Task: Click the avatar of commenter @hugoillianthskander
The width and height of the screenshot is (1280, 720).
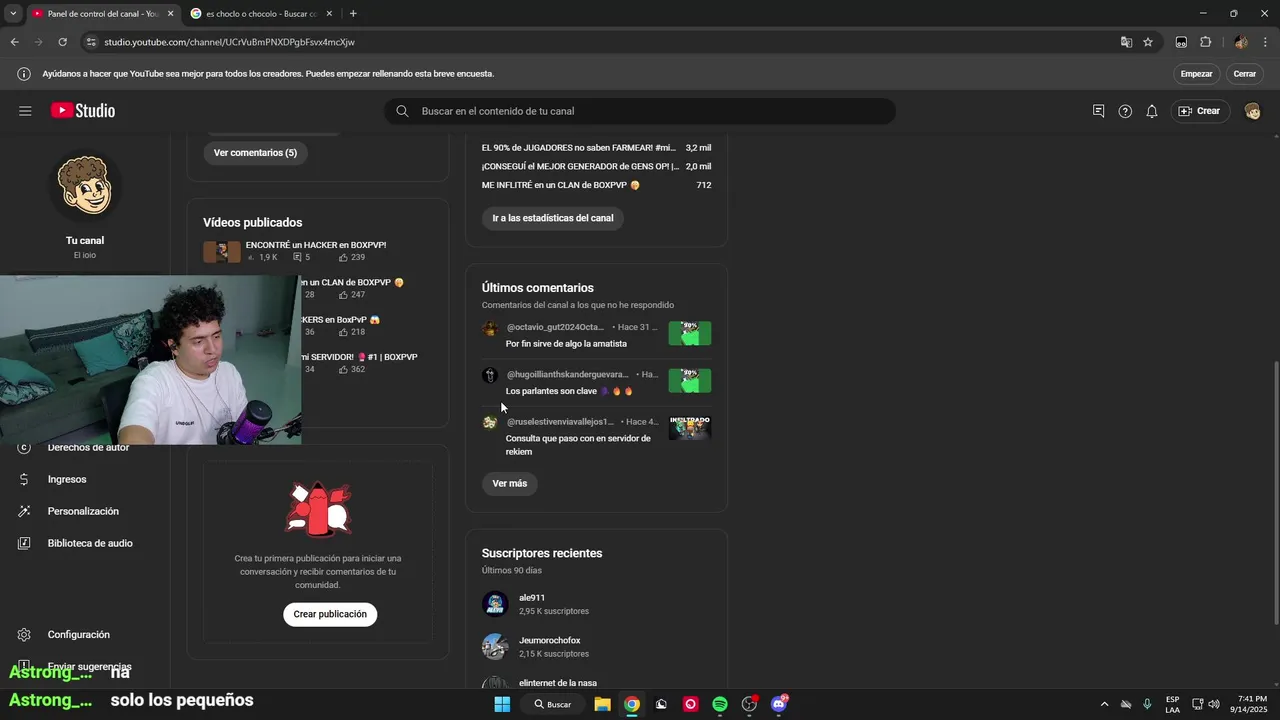Action: coord(490,375)
